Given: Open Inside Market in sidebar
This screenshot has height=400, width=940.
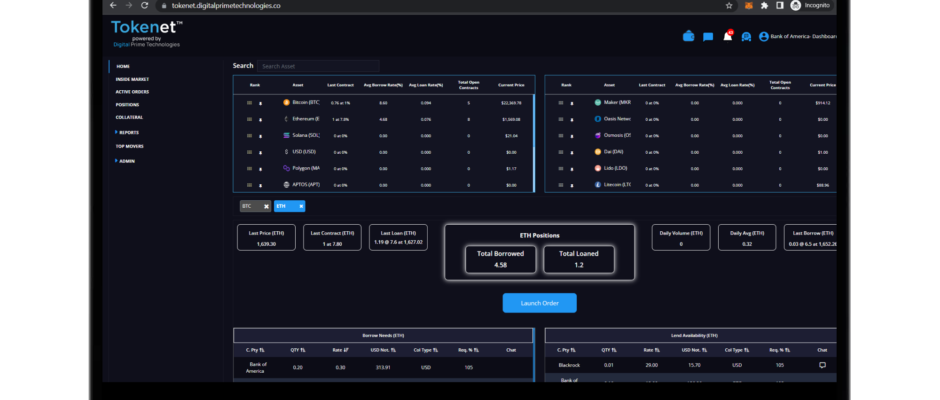Looking at the screenshot, I should [x=132, y=79].
